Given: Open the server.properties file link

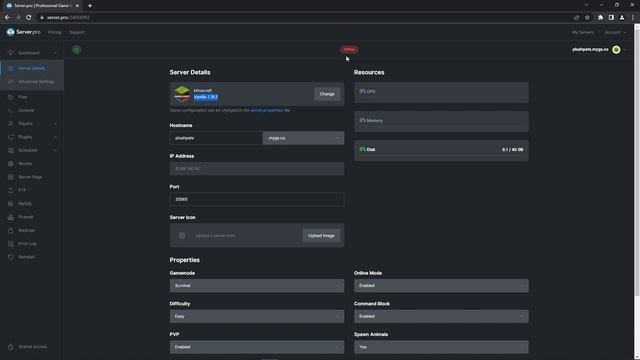Looking at the screenshot, I should tap(267, 110).
